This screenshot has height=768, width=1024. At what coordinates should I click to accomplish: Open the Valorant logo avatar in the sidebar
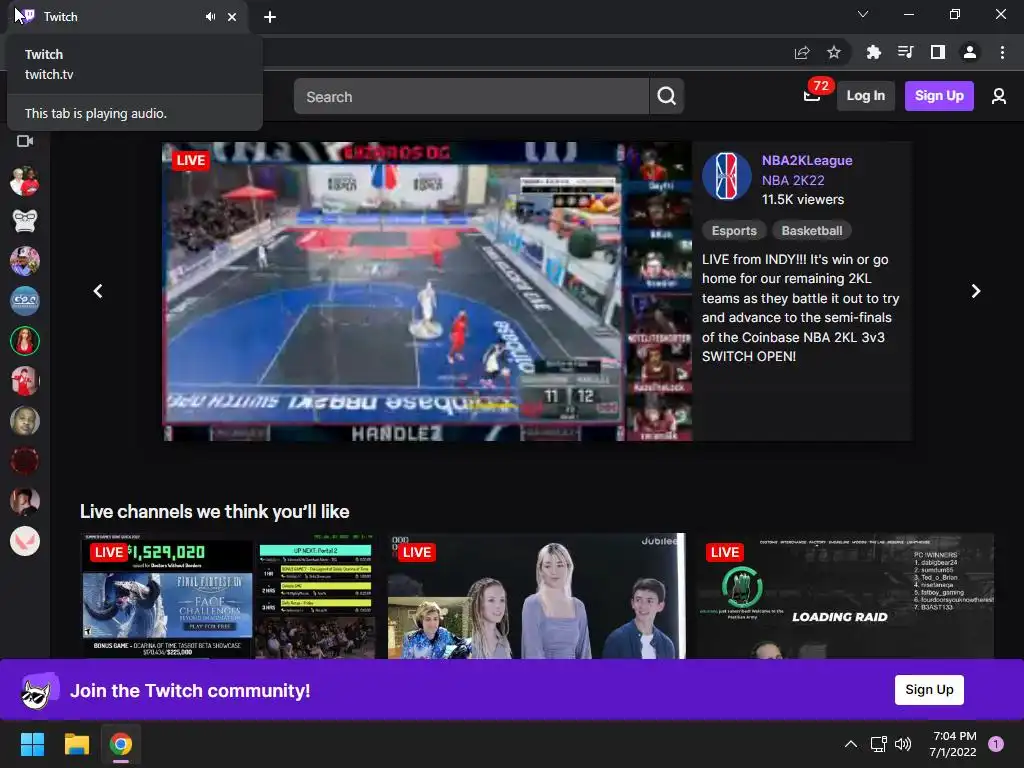[25, 541]
